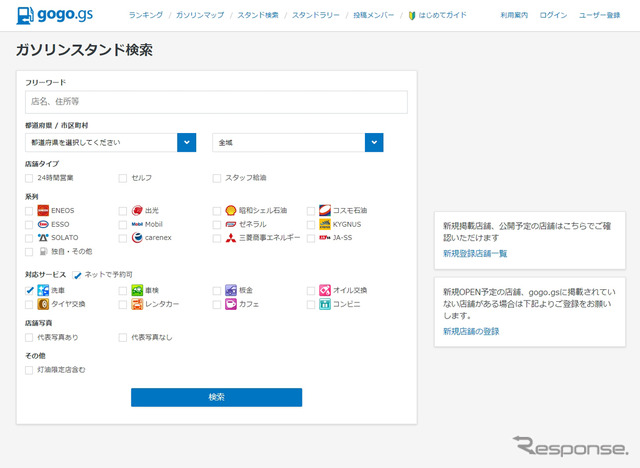Tick the セルフ store type checkbox
Screen dimensions: 640x468
[123, 178]
